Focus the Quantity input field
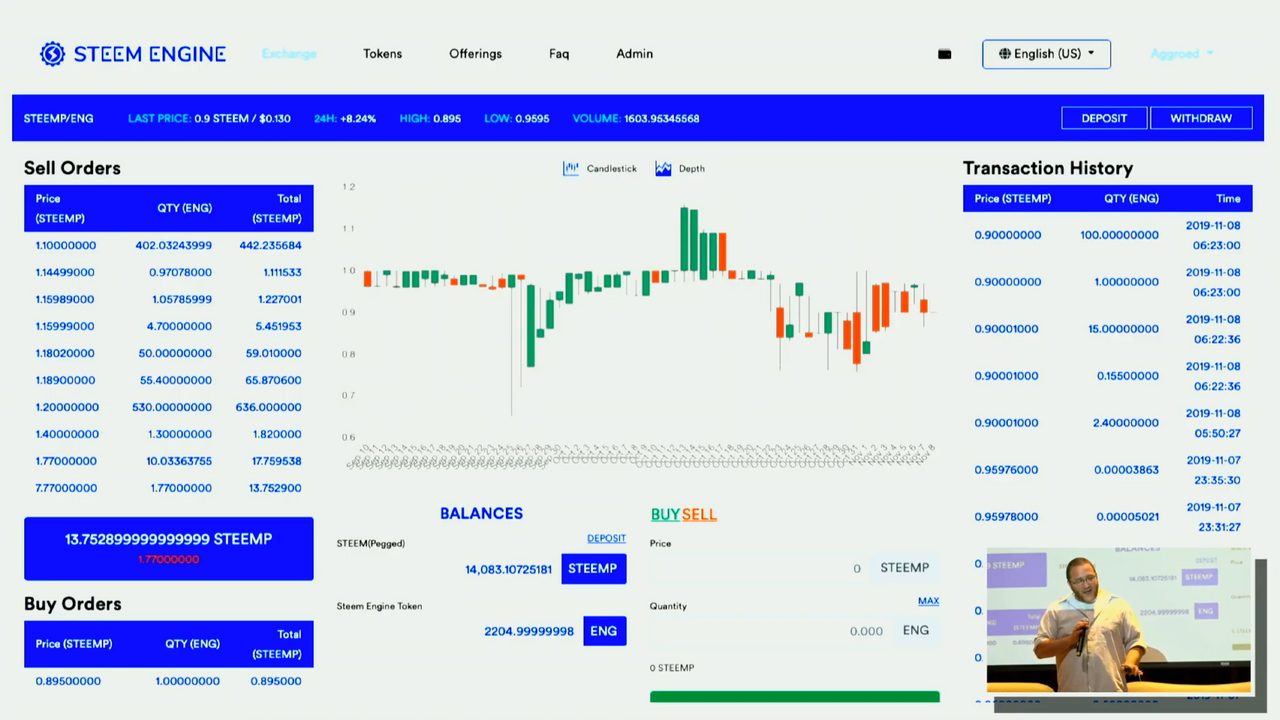The width and height of the screenshot is (1280, 720). [770, 631]
